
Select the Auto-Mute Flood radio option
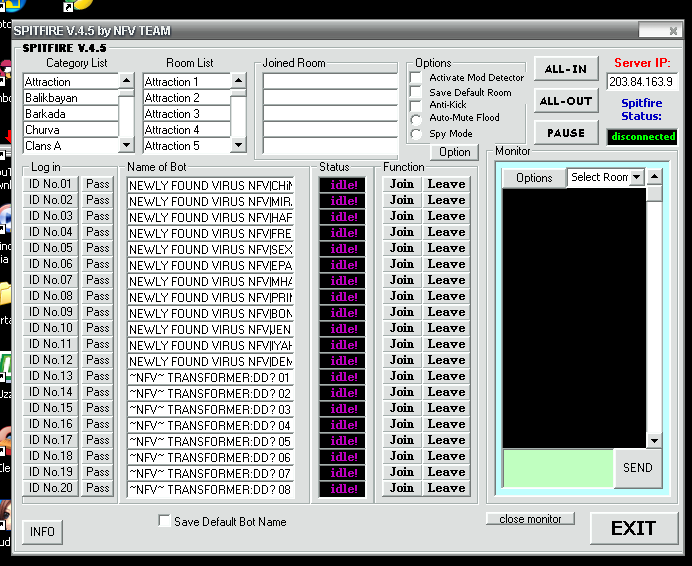416,120
